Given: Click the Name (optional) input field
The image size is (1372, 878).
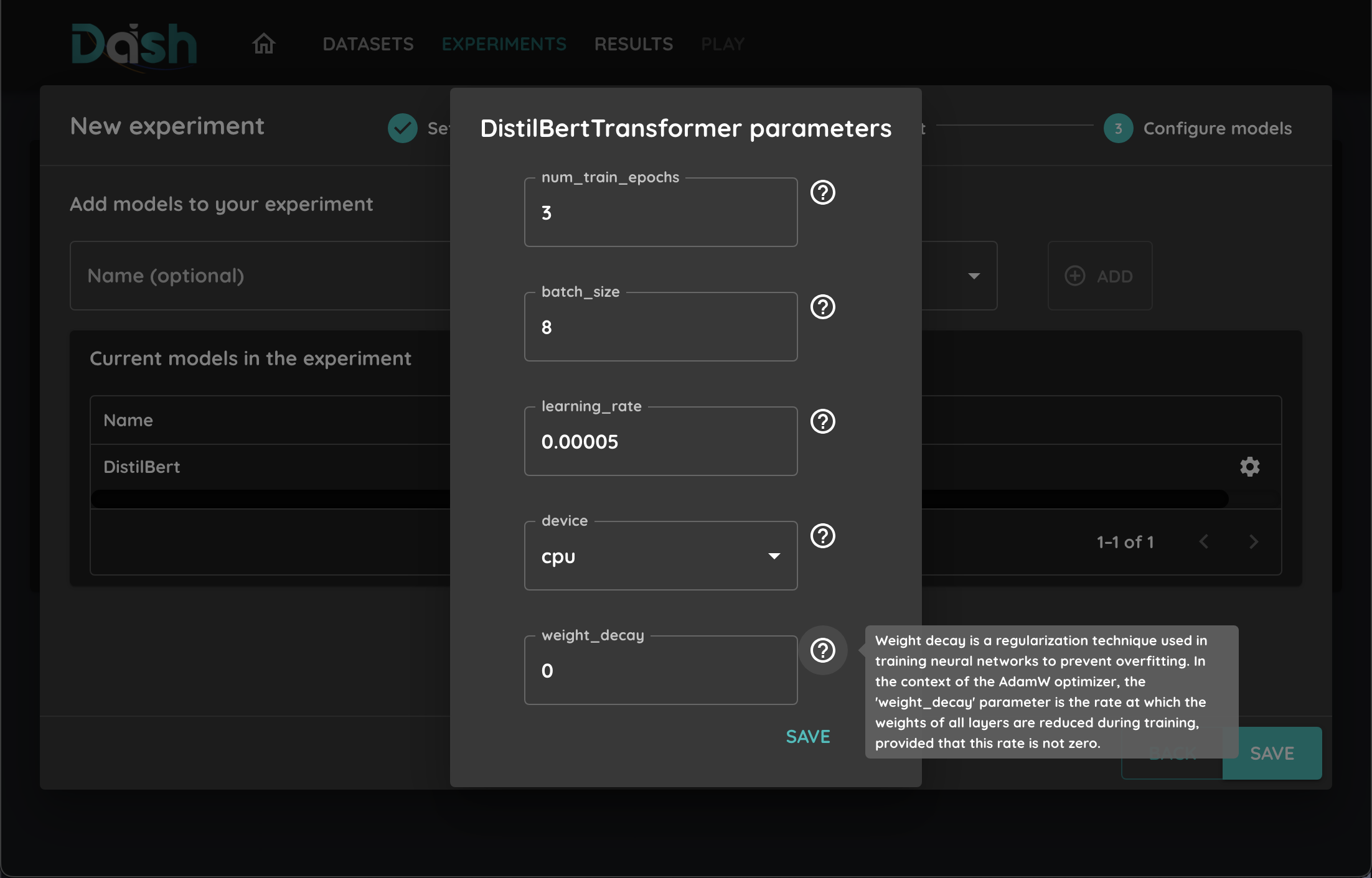Looking at the screenshot, I should click(260, 276).
